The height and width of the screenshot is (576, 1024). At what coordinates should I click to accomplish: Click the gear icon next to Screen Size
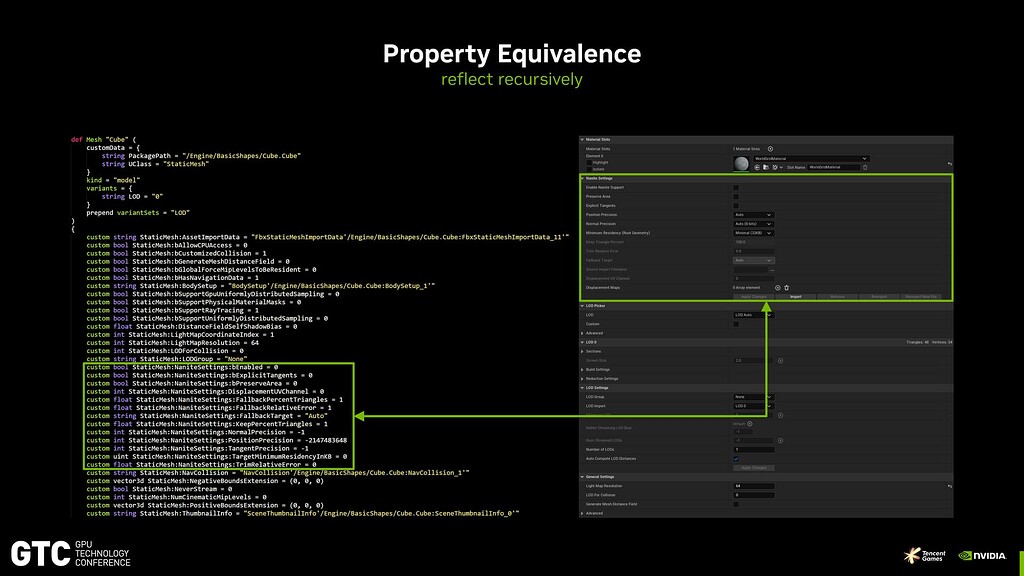[780, 360]
